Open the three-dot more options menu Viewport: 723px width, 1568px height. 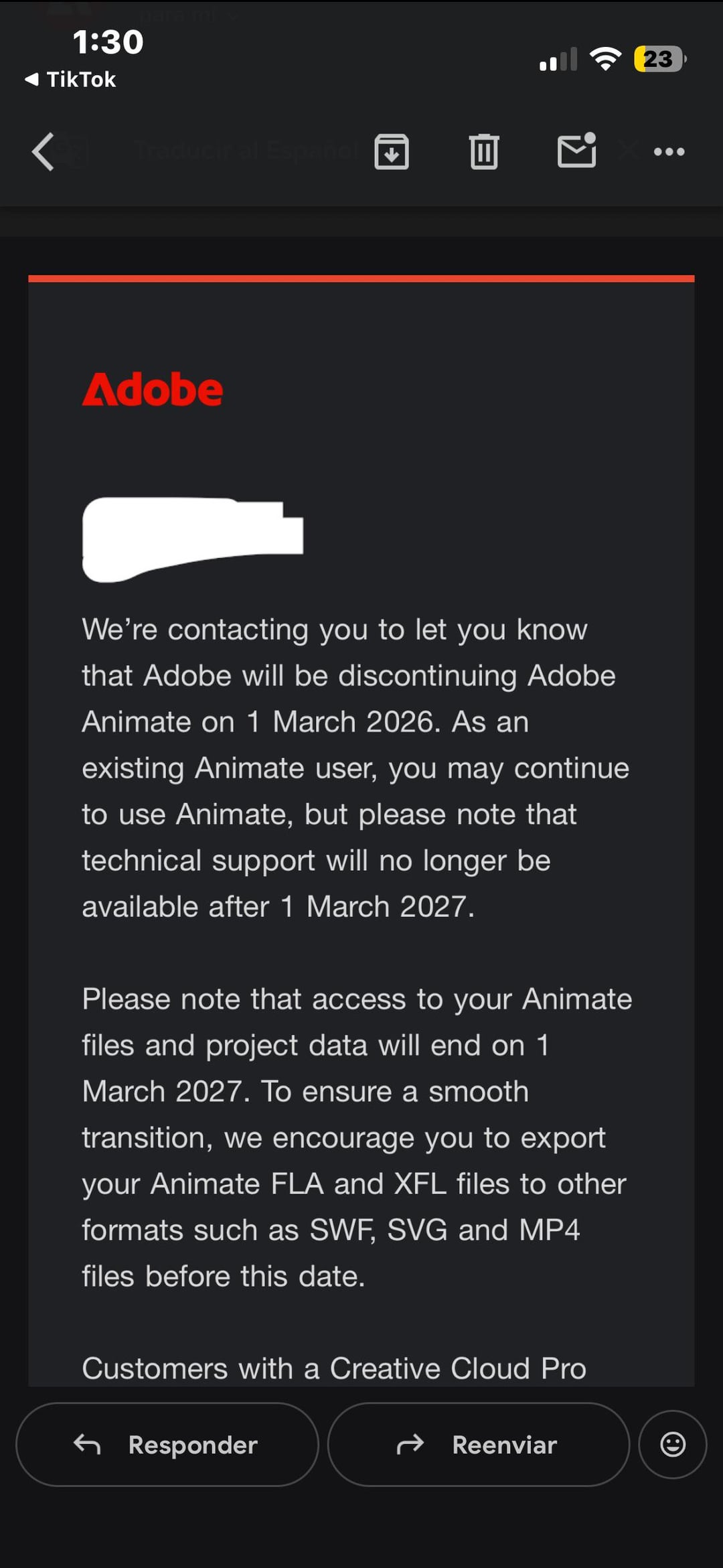[x=669, y=151]
